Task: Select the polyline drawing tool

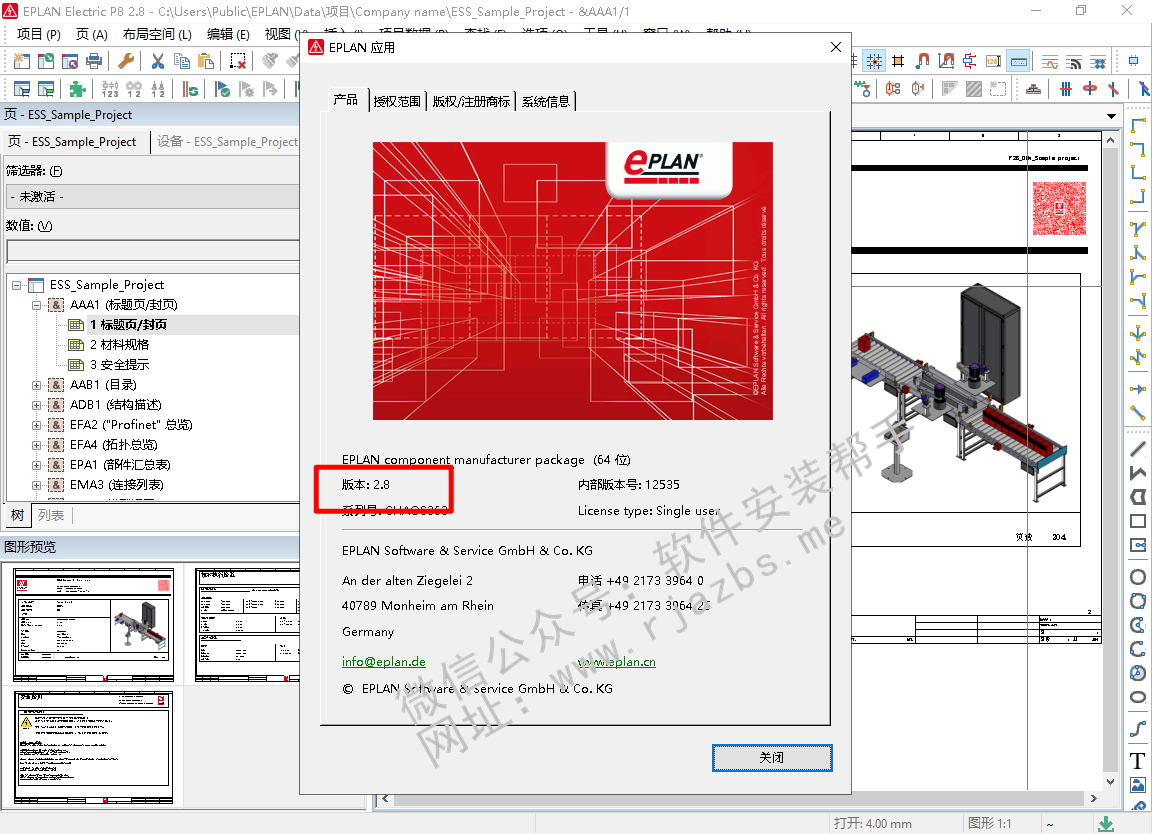Action: (x=1138, y=472)
